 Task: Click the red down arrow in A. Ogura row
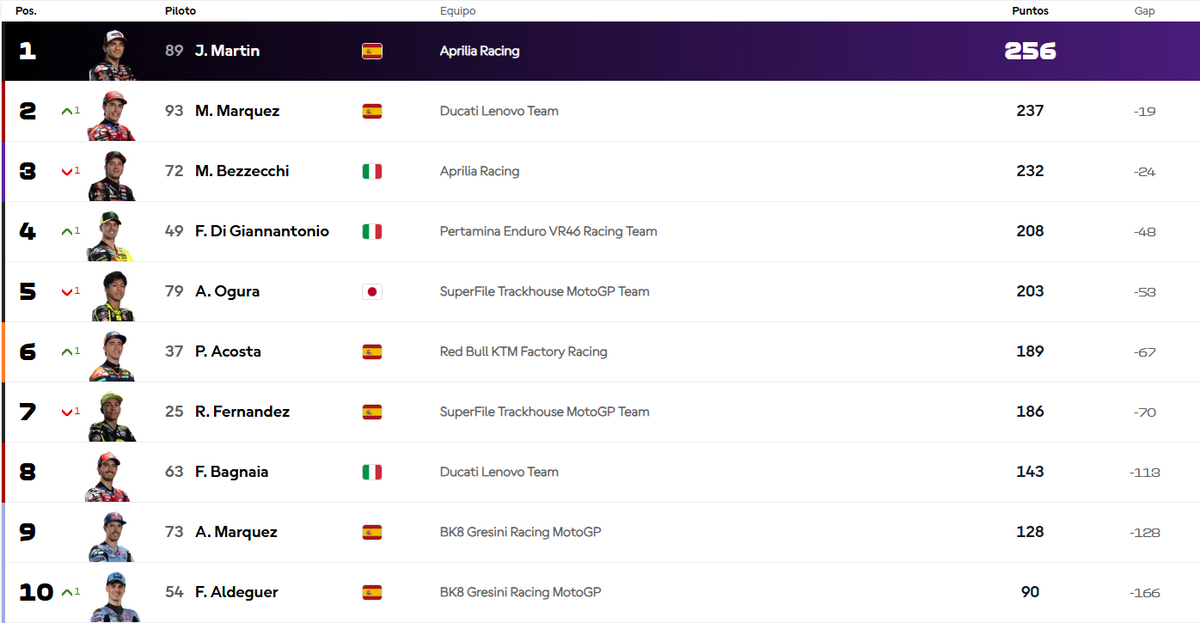click(x=66, y=292)
